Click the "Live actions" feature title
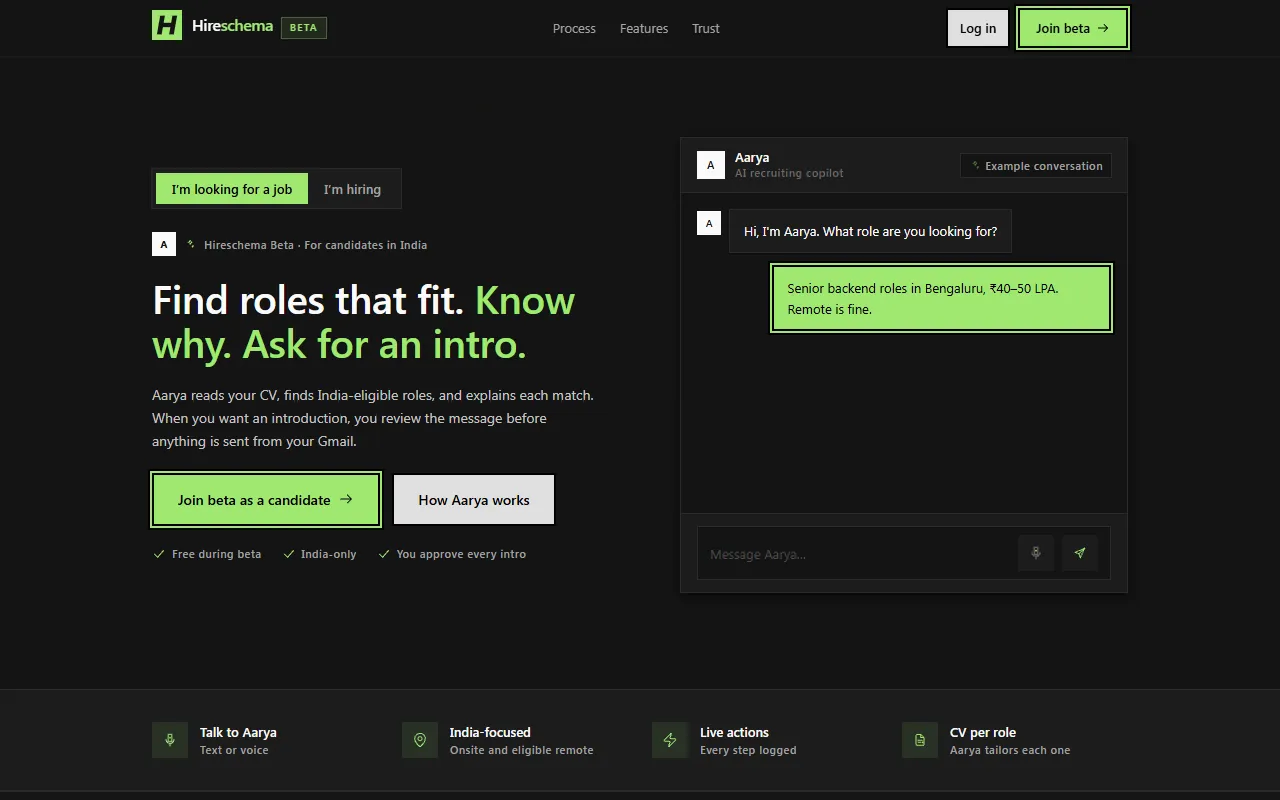 734,732
